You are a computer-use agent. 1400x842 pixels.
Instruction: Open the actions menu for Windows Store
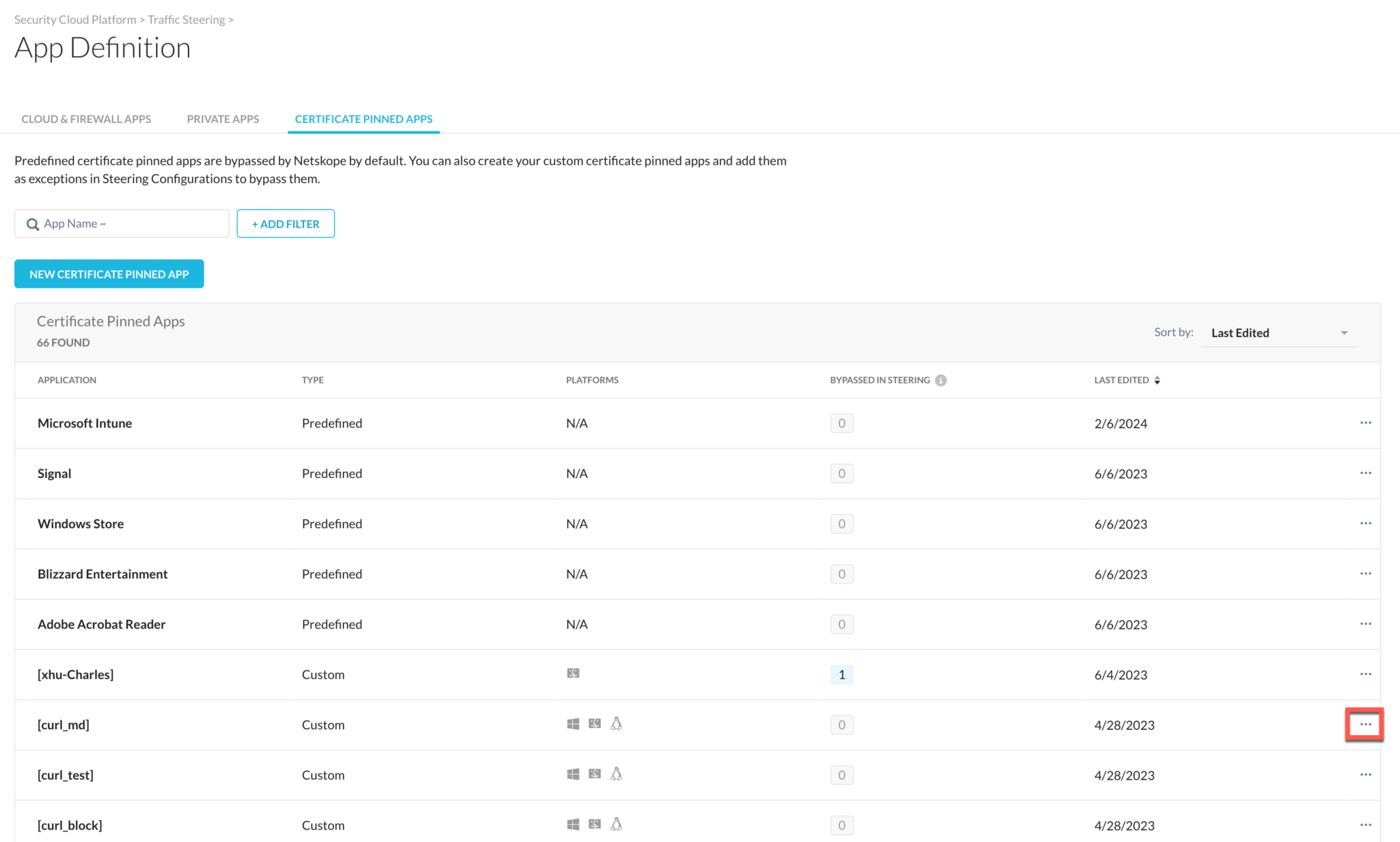[x=1365, y=523]
